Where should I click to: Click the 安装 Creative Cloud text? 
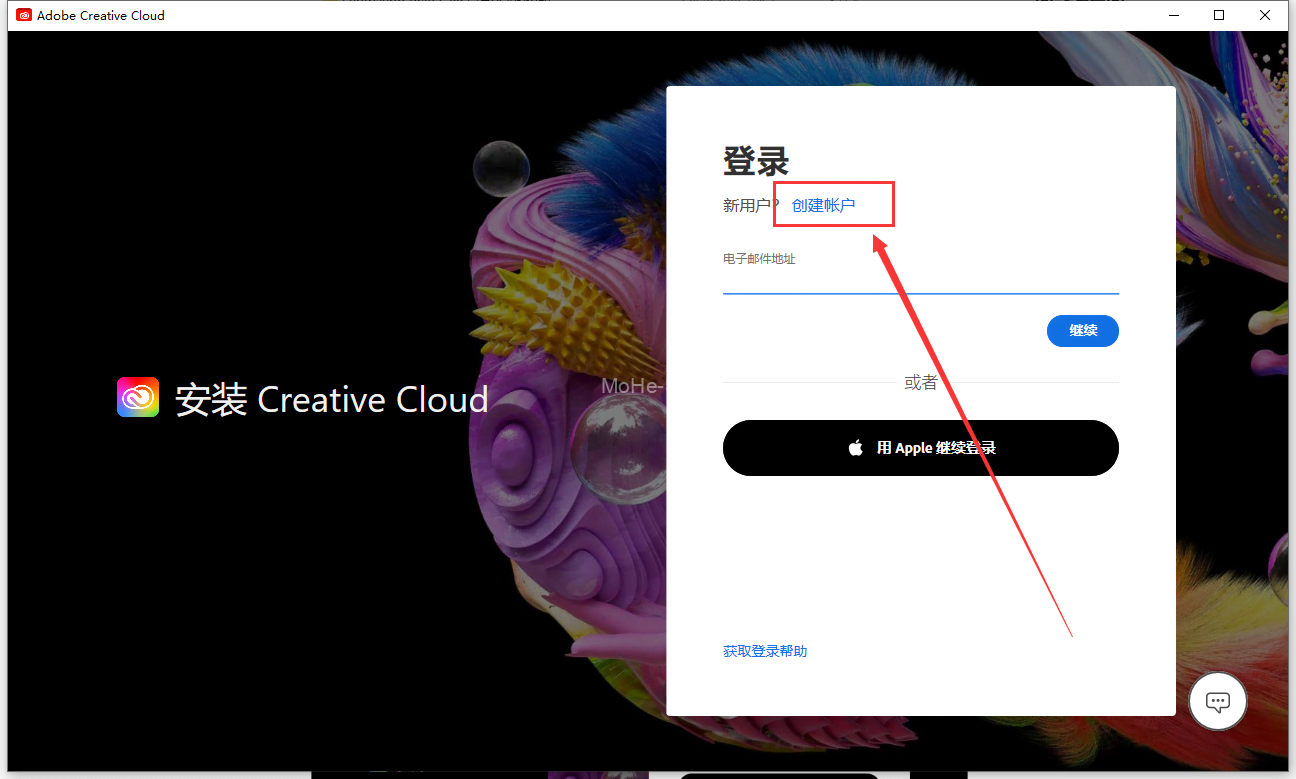click(x=332, y=399)
